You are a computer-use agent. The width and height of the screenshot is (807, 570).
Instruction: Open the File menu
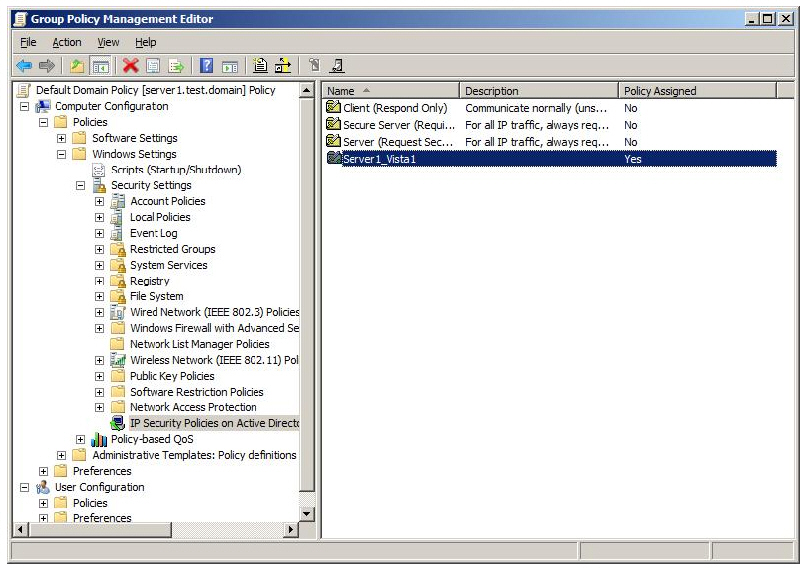(x=28, y=42)
